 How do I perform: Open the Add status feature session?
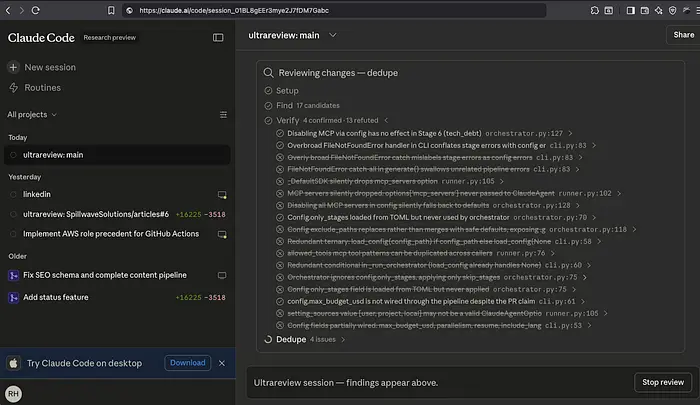117,297
